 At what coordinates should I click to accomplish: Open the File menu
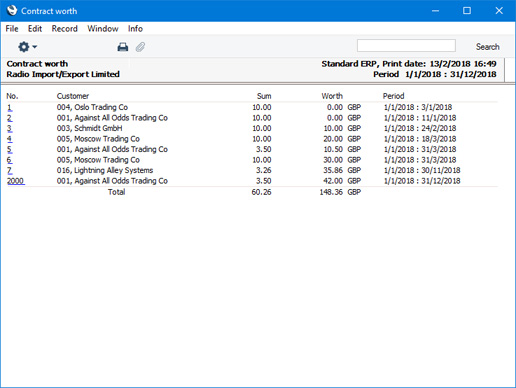click(12, 29)
